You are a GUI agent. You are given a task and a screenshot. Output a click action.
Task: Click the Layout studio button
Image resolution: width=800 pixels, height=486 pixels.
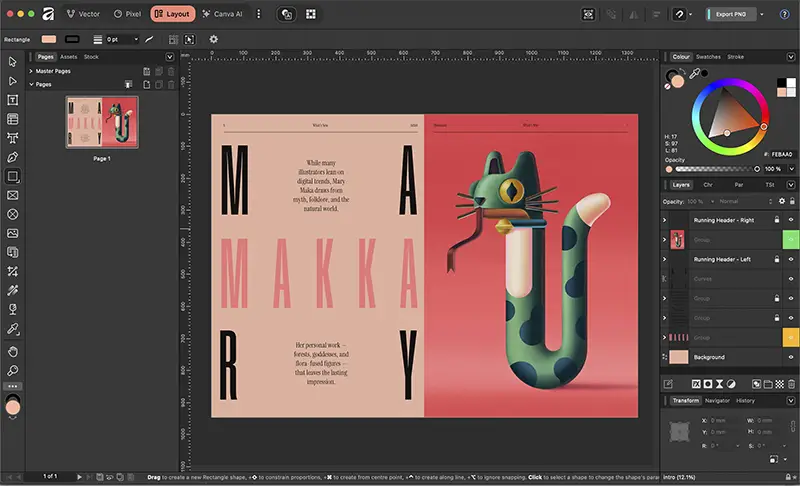[172, 14]
